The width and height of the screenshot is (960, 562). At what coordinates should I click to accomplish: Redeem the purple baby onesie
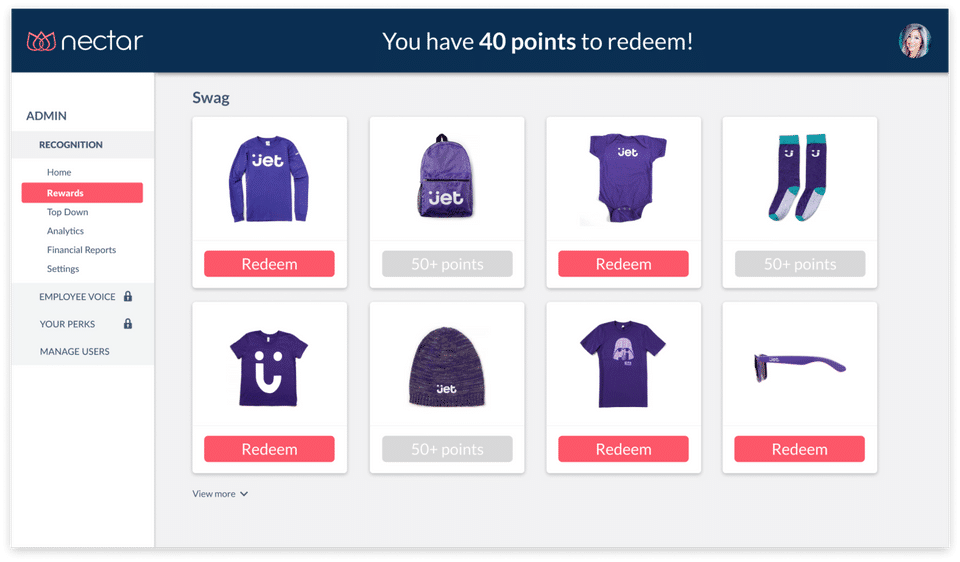pos(623,264)
